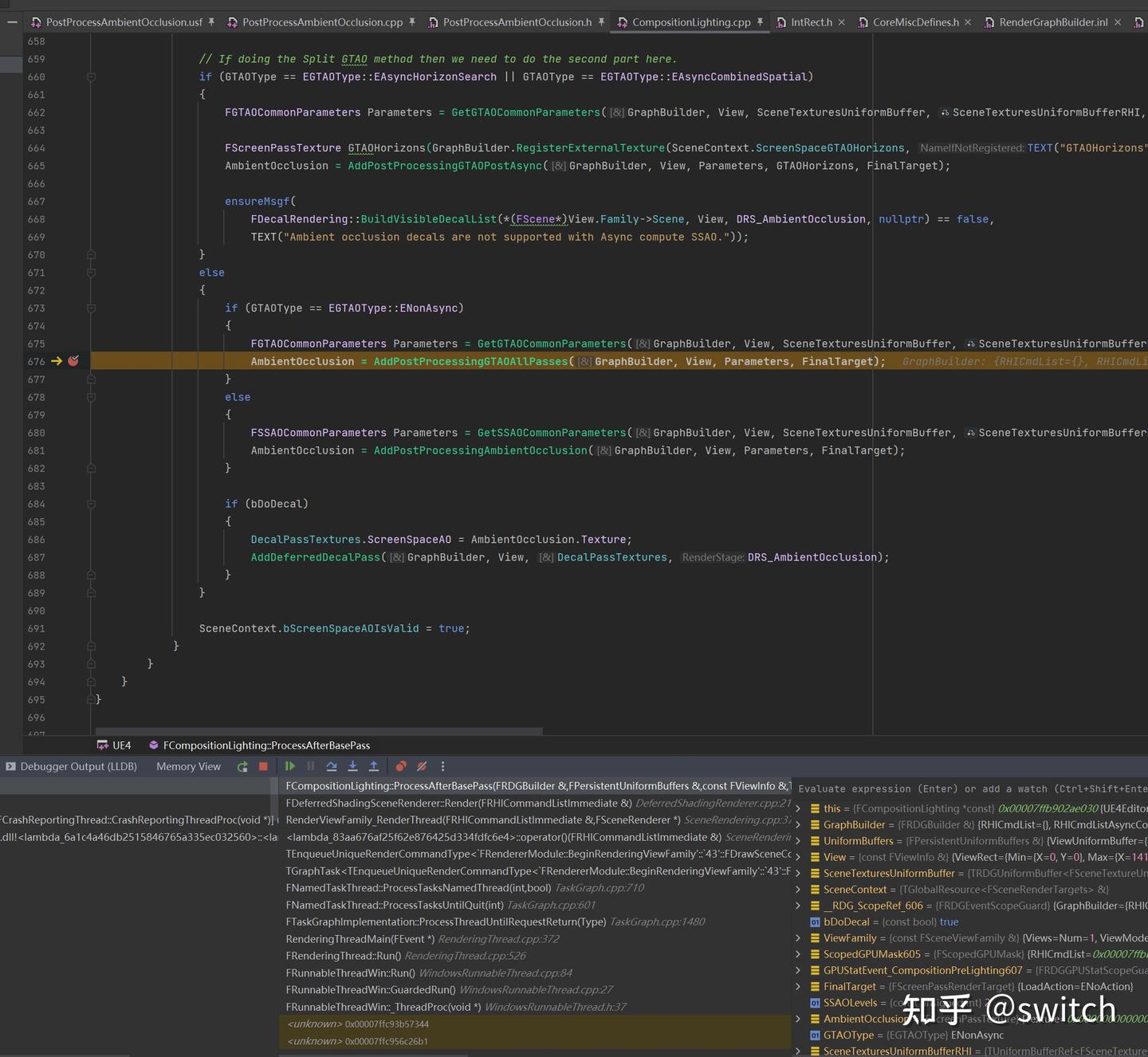Expand the ViewFamily variable

click(x=797, y=937)
